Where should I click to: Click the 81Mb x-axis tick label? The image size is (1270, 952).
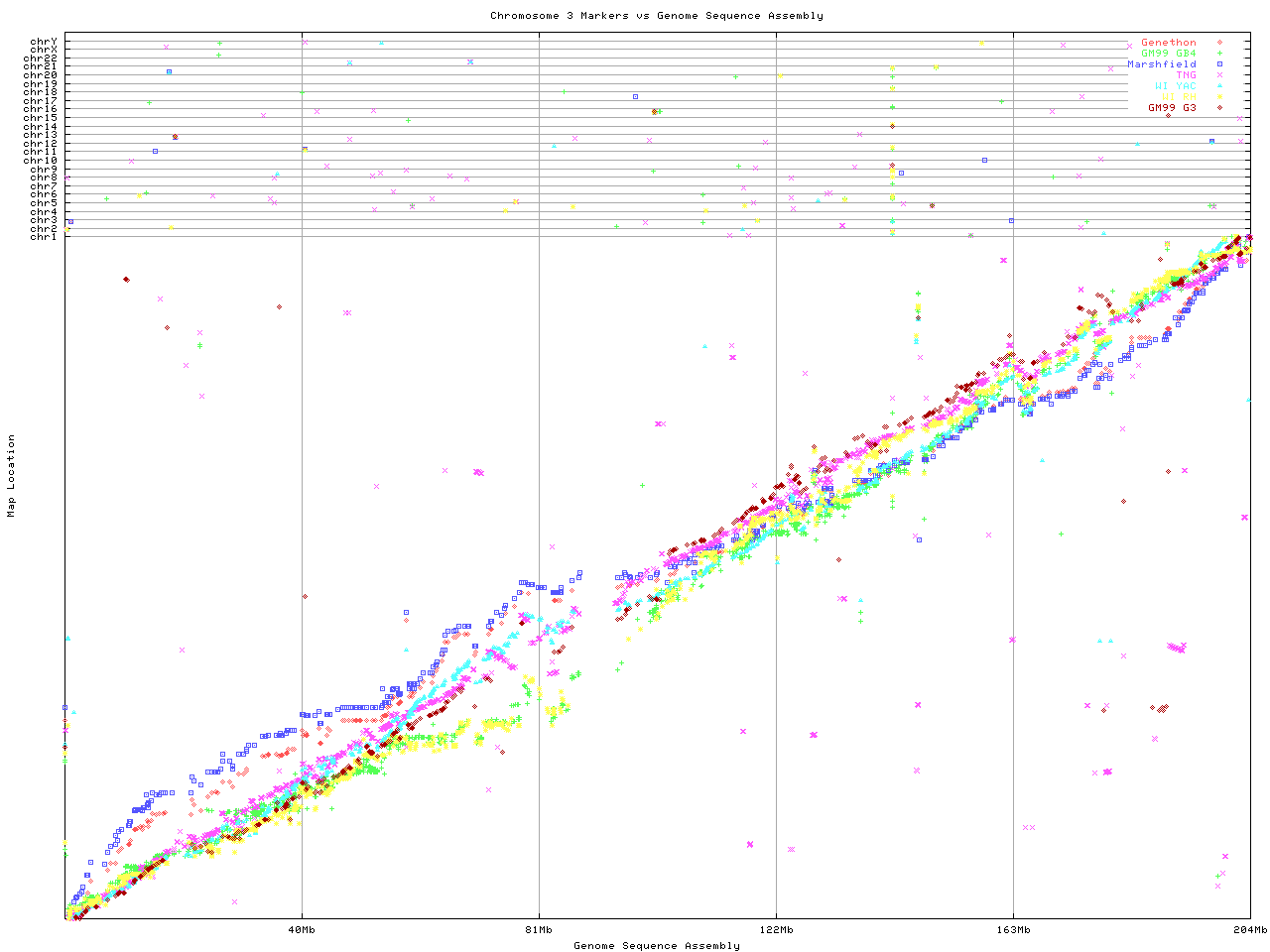(x=539, y=930)
